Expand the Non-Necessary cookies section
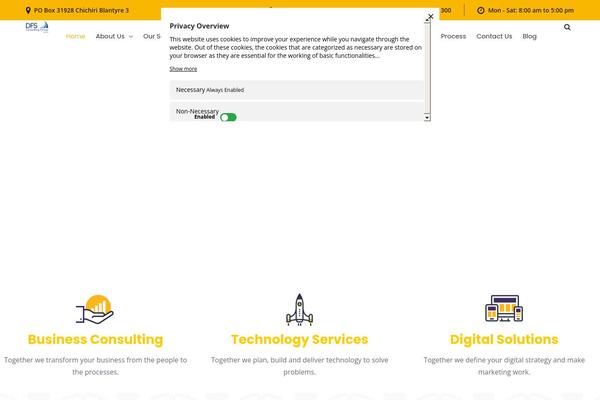This screenshot has width=600, height=400. [297, 111]
